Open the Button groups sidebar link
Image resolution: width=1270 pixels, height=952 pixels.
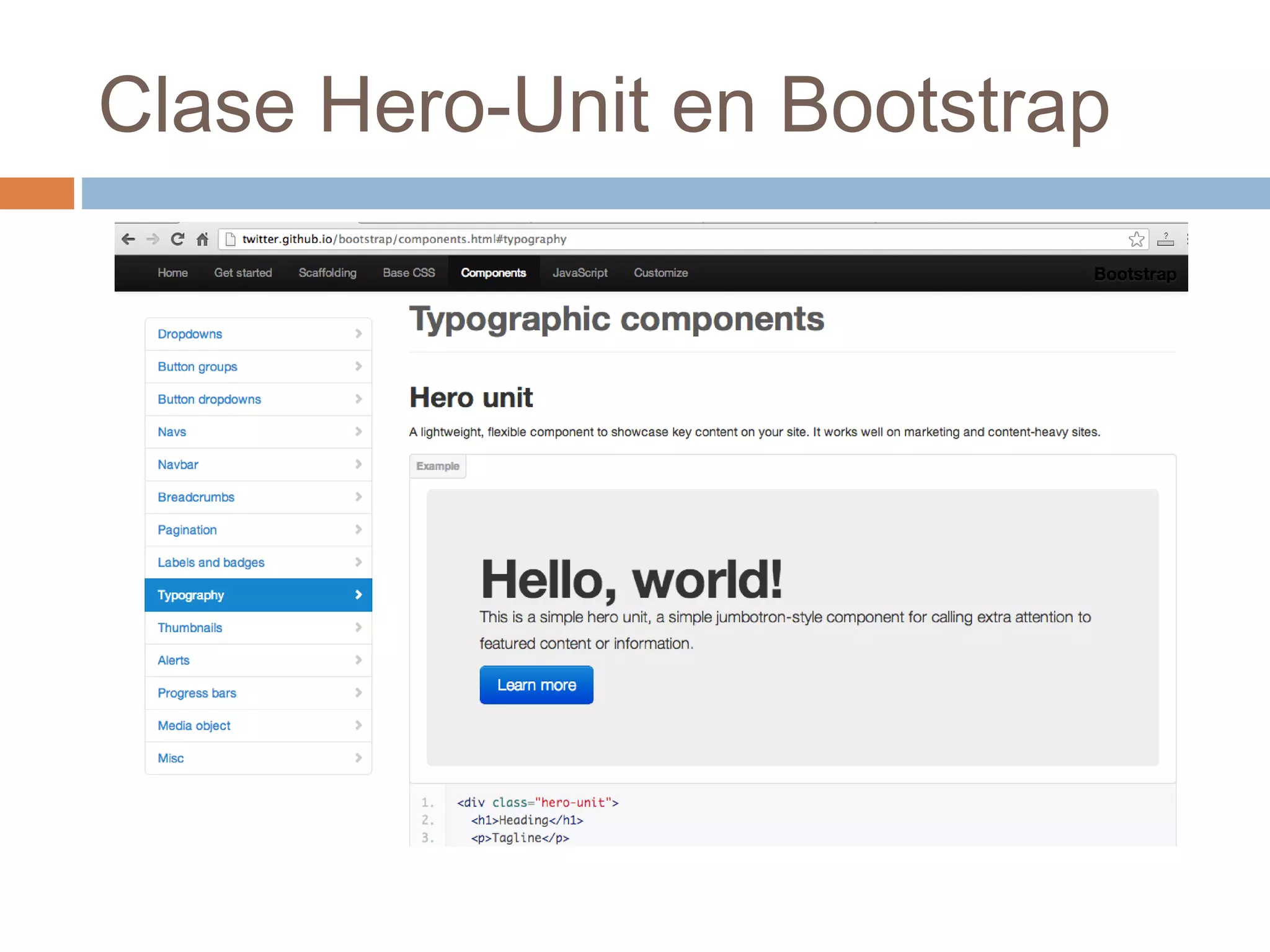click(258, 367)
